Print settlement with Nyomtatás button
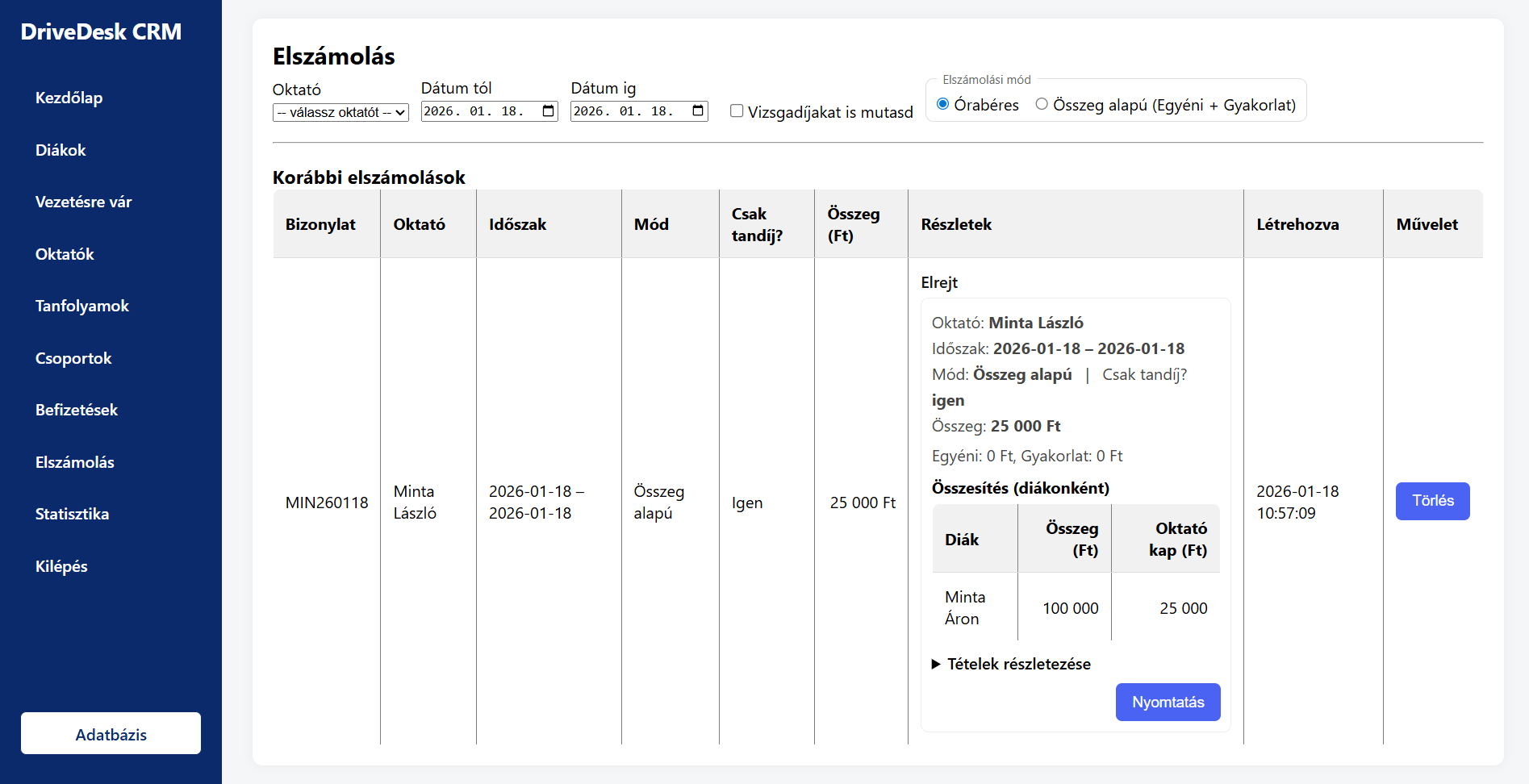 (1168, 703)
